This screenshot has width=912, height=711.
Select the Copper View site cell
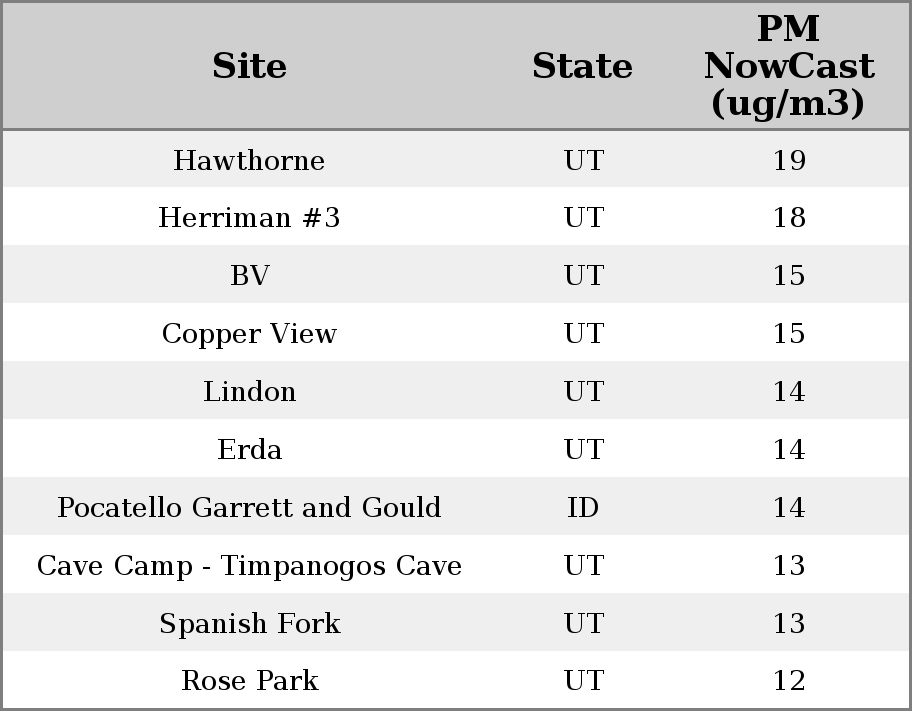point(249,334)
